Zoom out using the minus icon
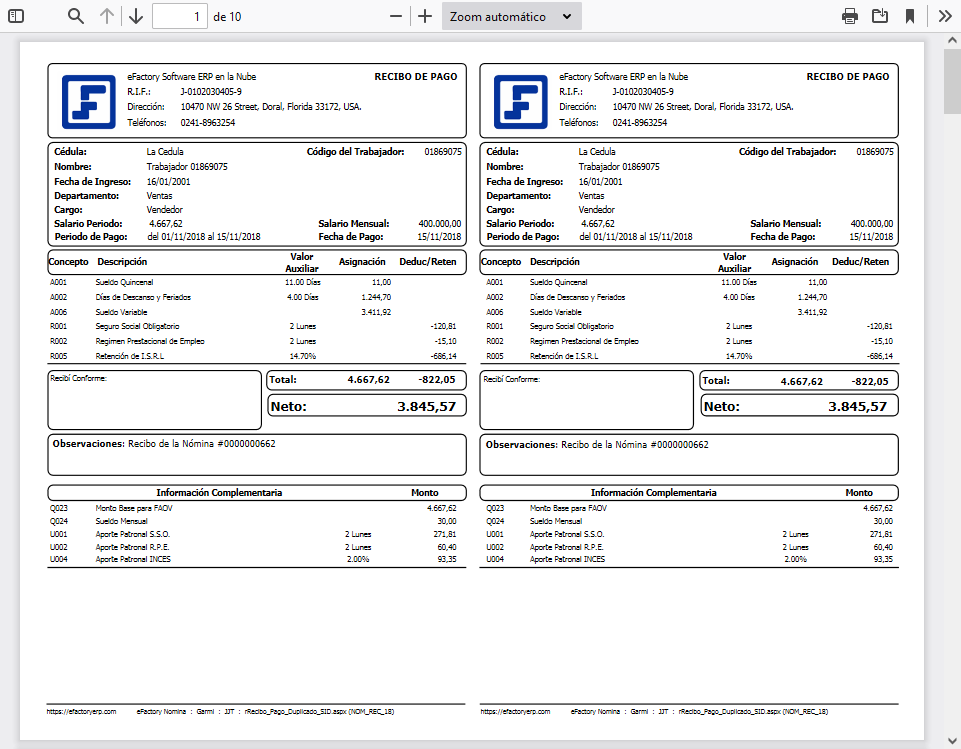Viewport: 961px width, 749px height. click(396, 16)
